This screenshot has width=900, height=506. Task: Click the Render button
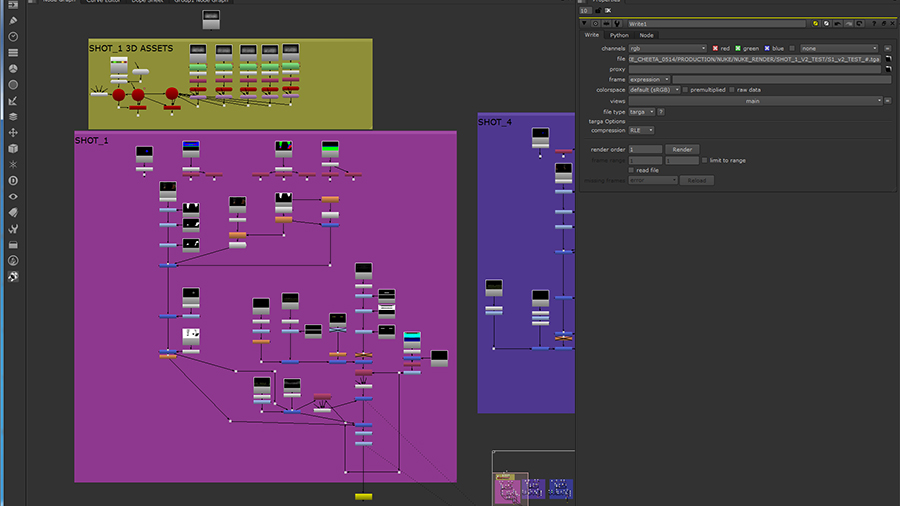point(681,149)
